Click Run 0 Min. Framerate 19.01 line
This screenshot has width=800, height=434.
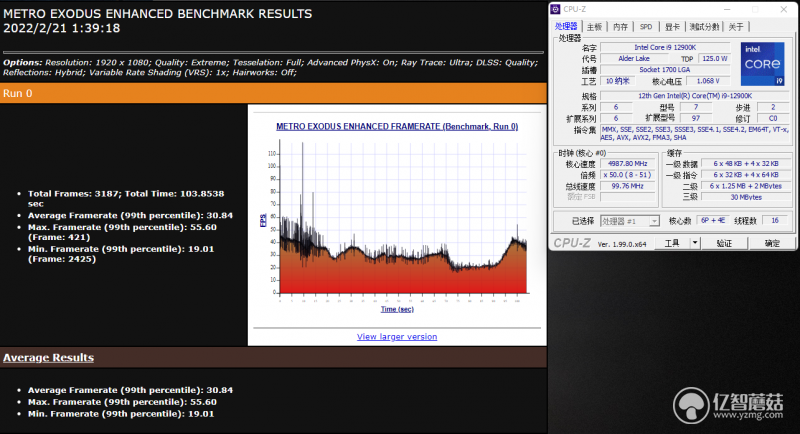[x=121, y=254]
